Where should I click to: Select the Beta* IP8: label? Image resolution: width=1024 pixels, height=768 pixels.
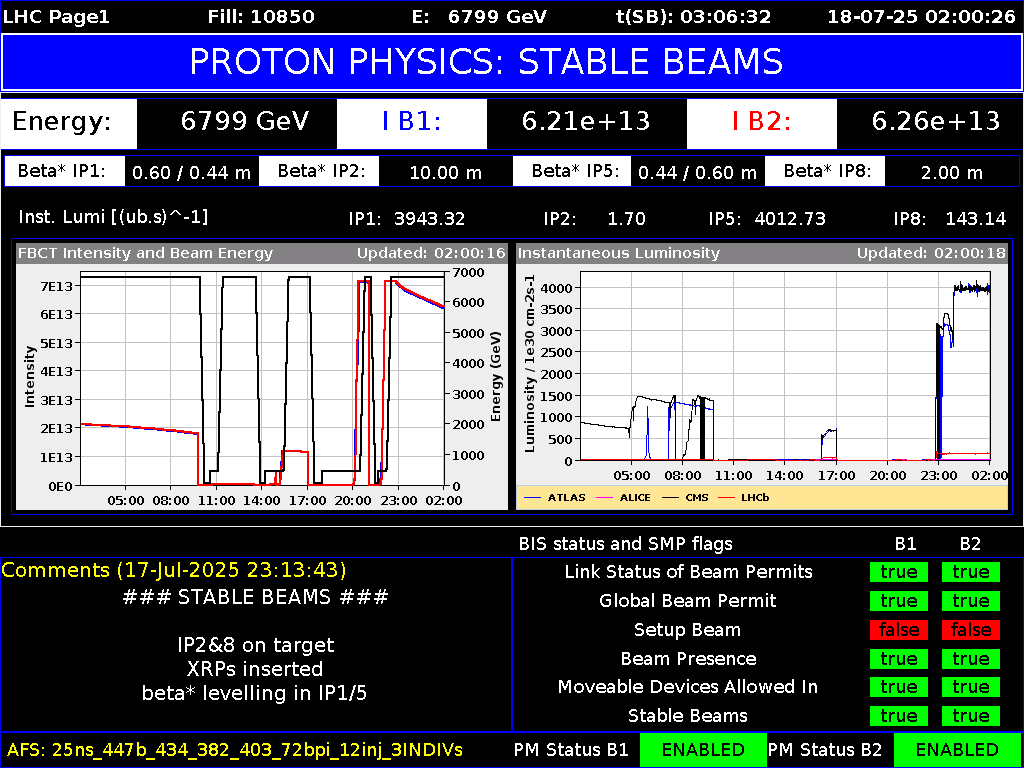point(824,172)
